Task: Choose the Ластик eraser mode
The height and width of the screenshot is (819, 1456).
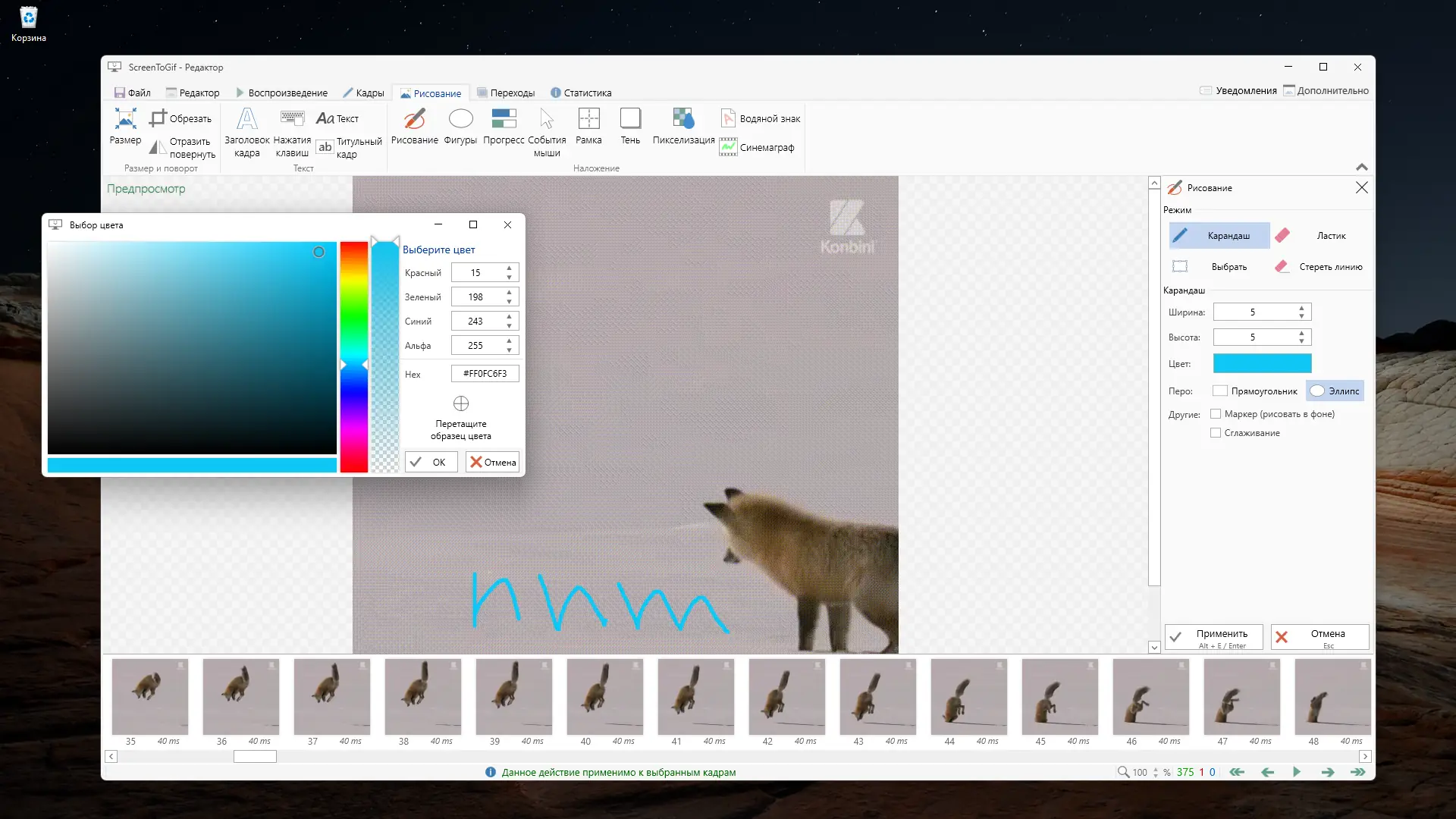Action: (x=1321, y=236)
